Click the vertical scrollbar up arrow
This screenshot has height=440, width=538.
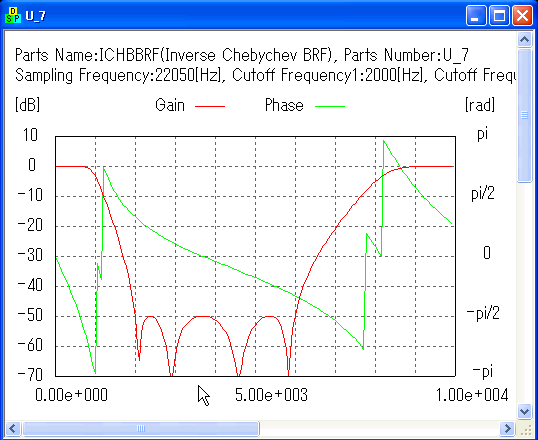[x=524, y=40]
